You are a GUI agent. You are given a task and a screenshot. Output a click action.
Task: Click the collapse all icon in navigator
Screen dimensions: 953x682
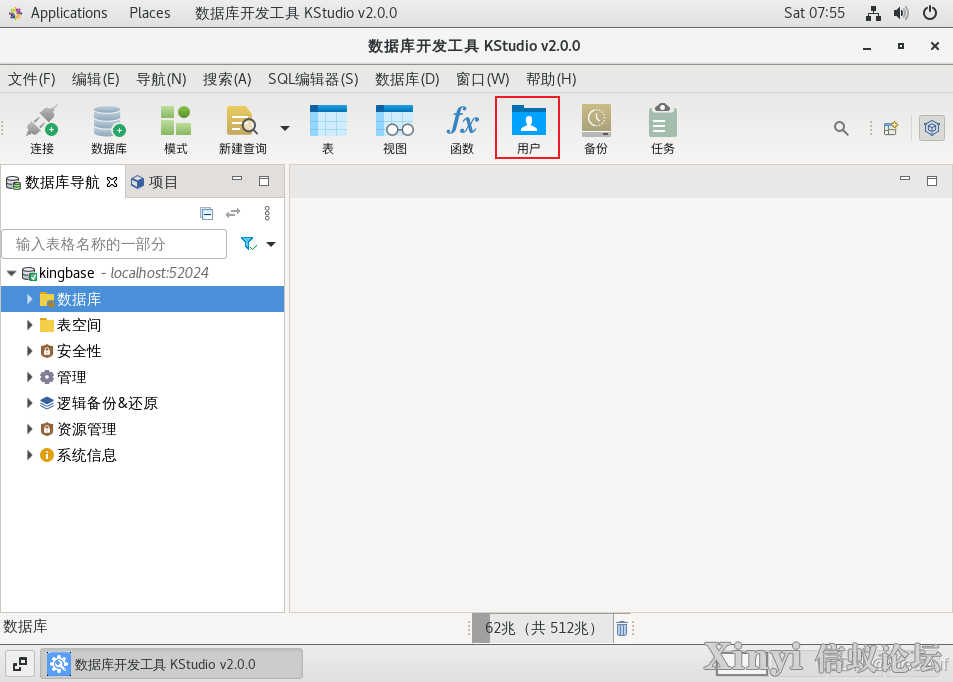coord(207,213)
